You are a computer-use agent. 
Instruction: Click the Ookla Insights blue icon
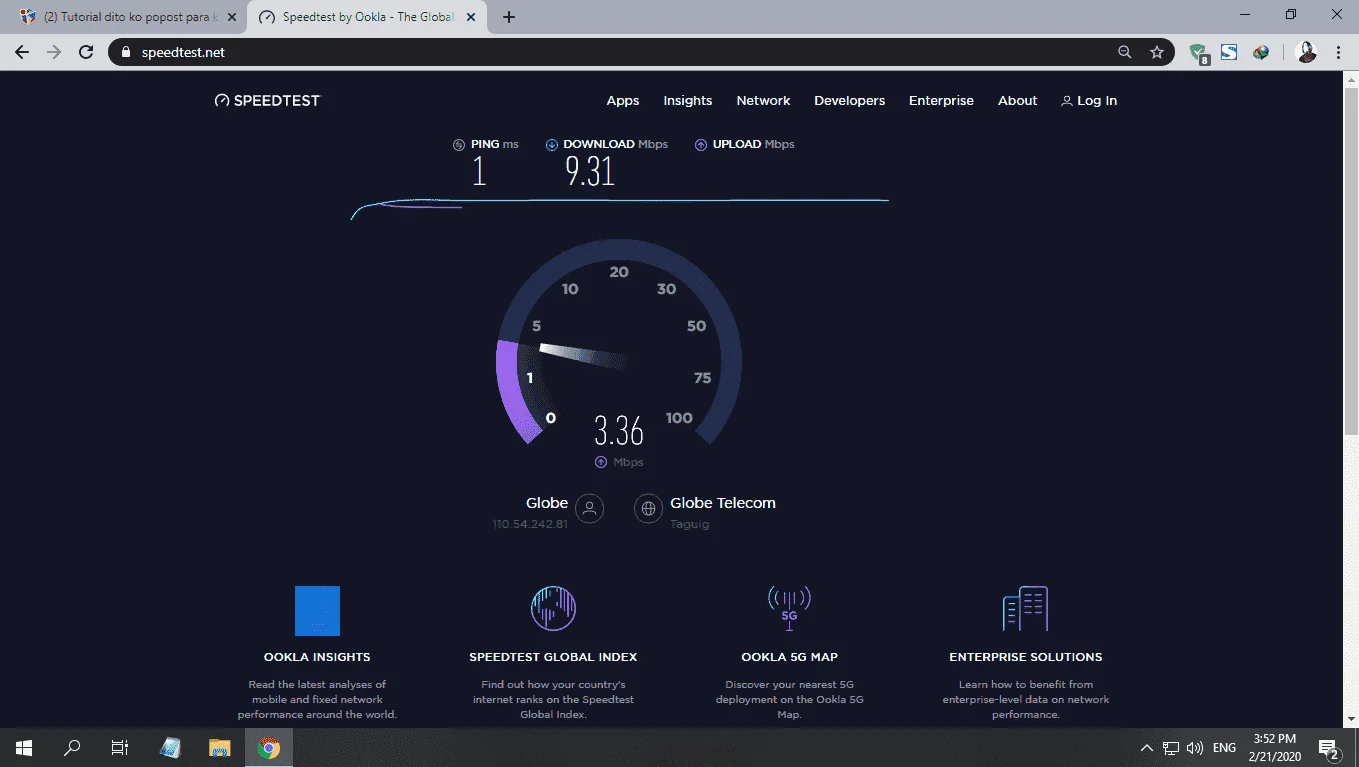[x=317, y=611]
